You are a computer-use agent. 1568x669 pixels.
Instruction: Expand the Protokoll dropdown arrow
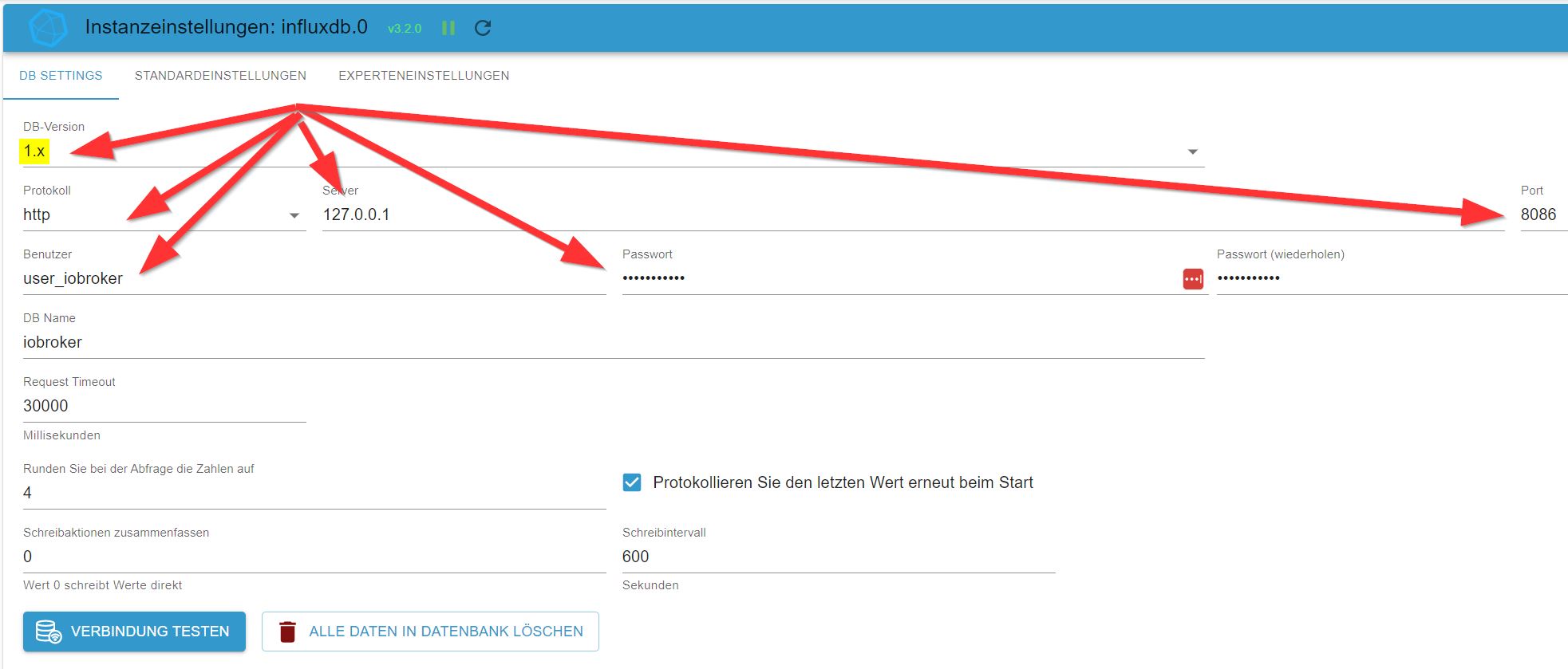coord(294,215)
